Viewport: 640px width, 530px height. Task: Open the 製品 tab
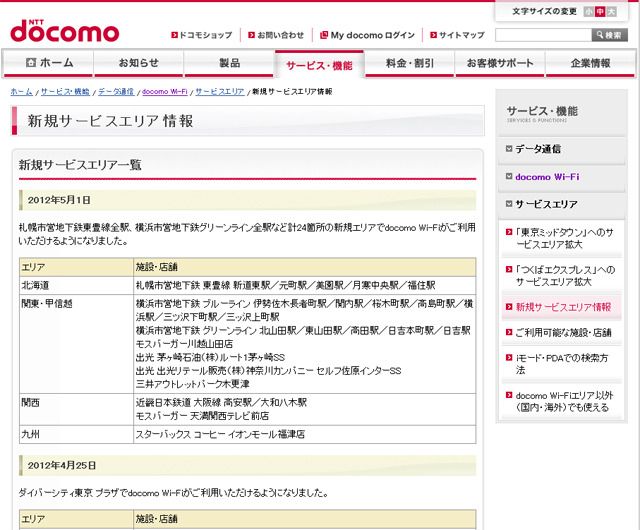229,63
